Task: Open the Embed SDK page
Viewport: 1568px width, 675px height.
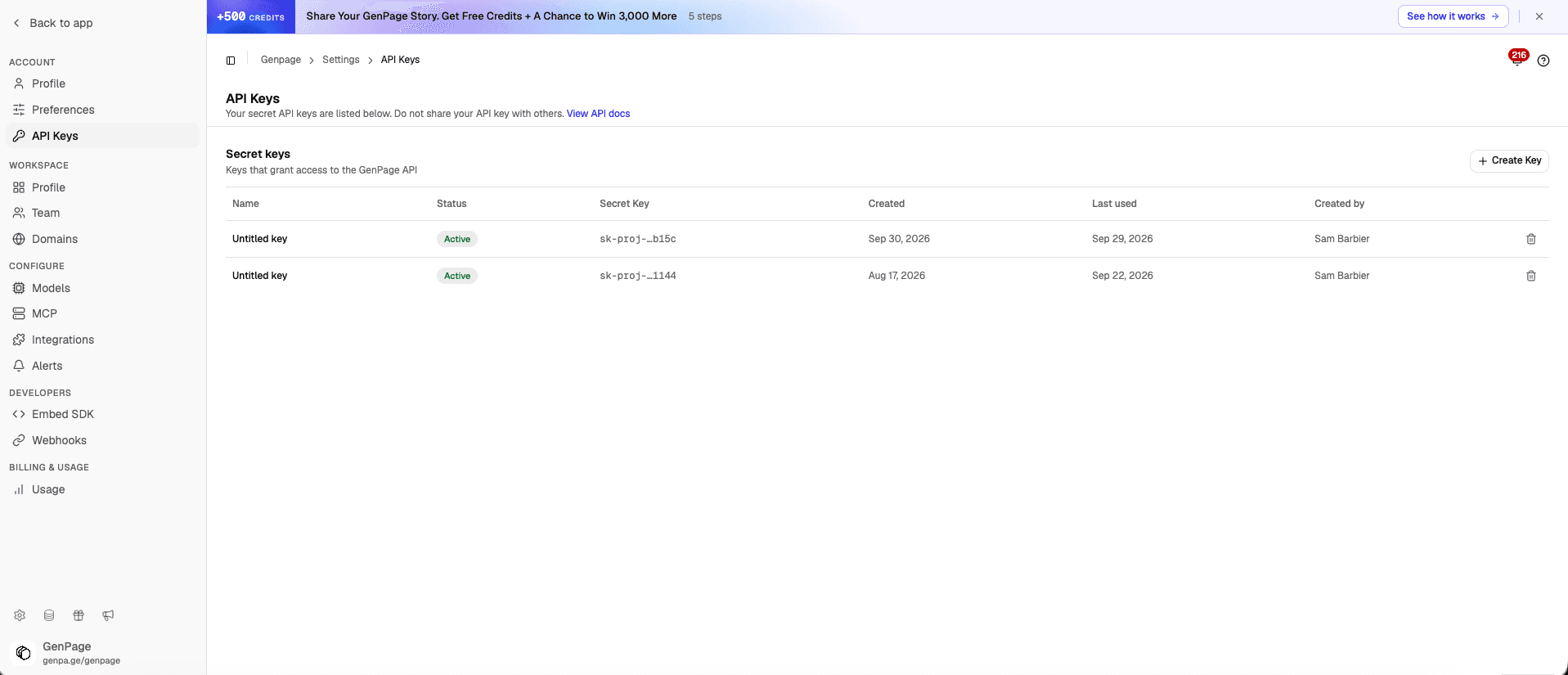Action: [102, 414]
